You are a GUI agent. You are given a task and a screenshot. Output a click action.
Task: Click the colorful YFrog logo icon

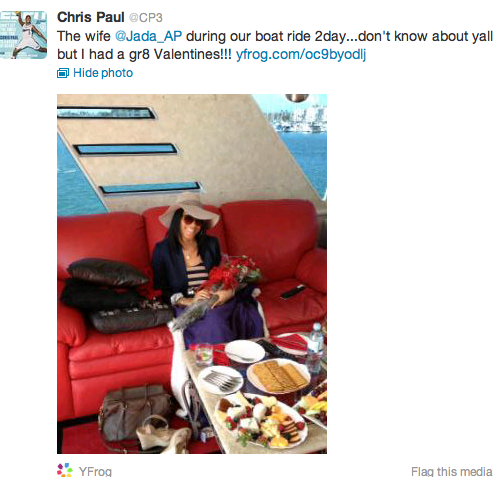(x=65, y=470)
